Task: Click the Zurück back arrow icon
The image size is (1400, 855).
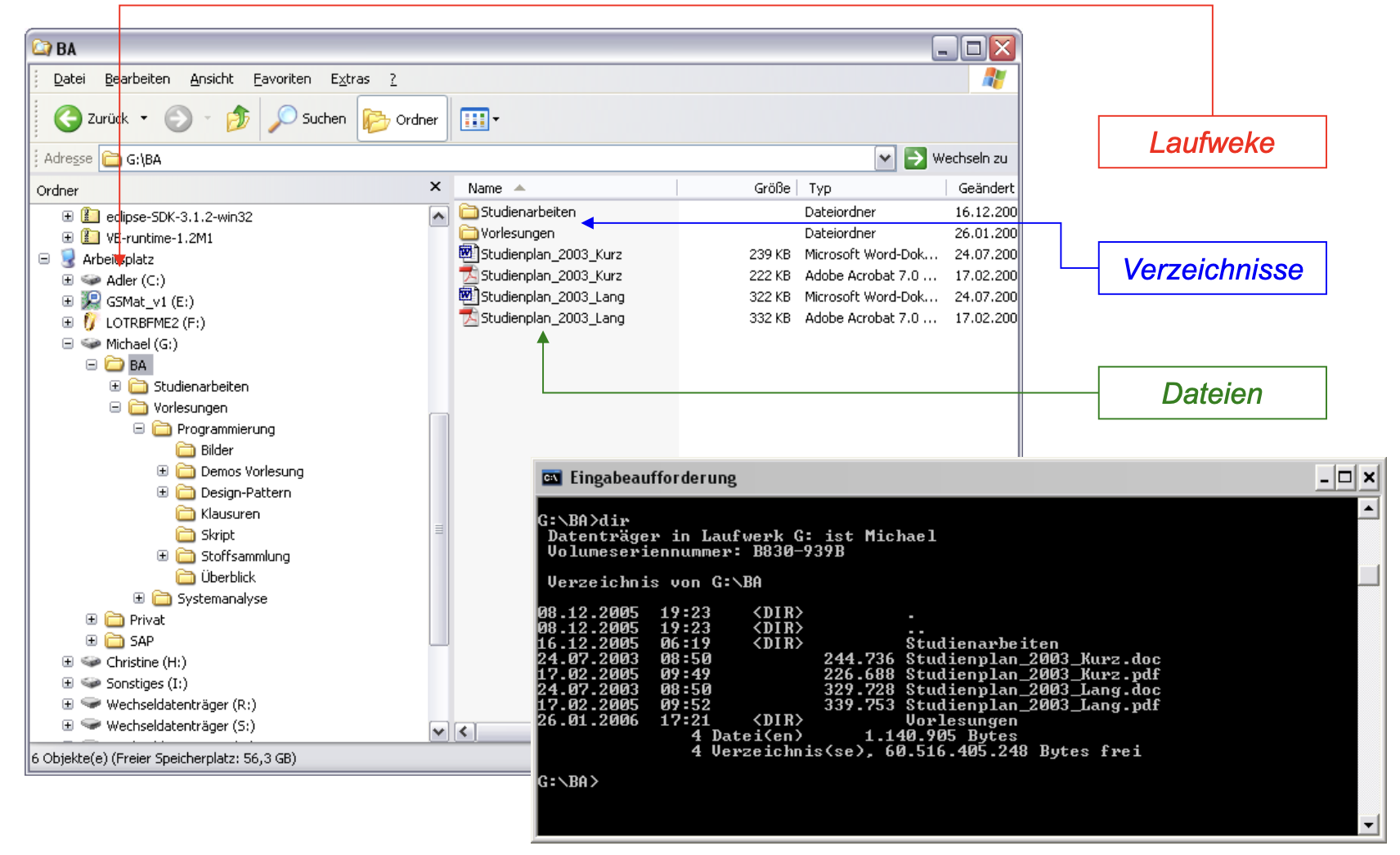Action: click(x=68, y=119)
